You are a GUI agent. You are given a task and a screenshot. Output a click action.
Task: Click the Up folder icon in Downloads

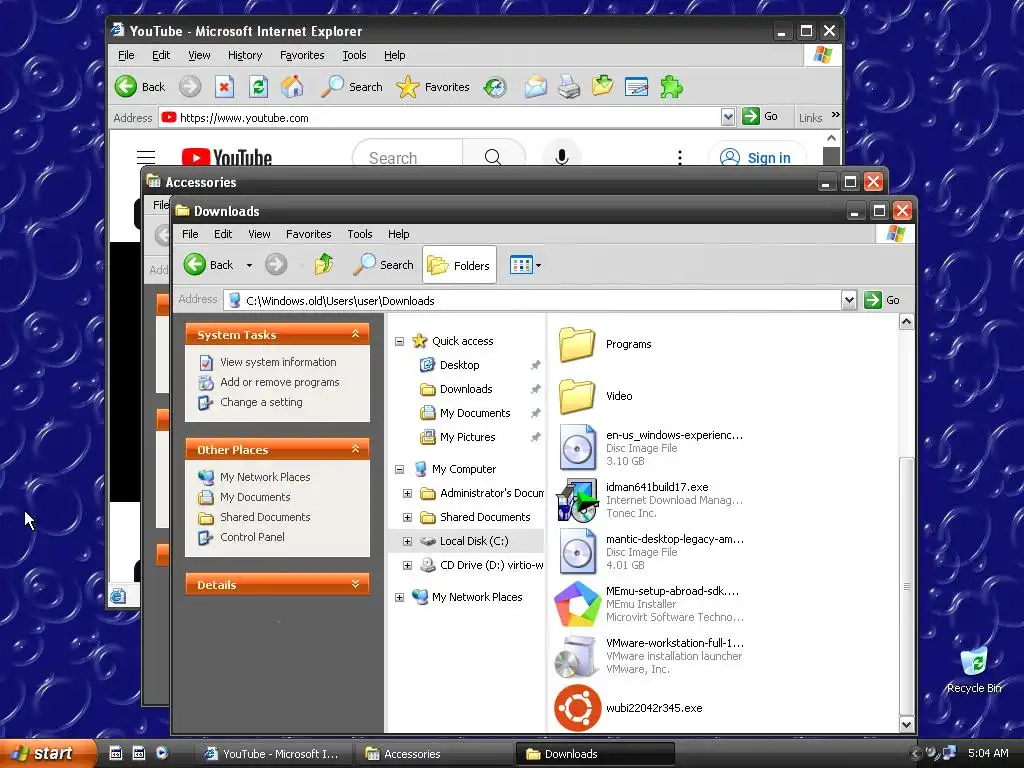(324, 264)
